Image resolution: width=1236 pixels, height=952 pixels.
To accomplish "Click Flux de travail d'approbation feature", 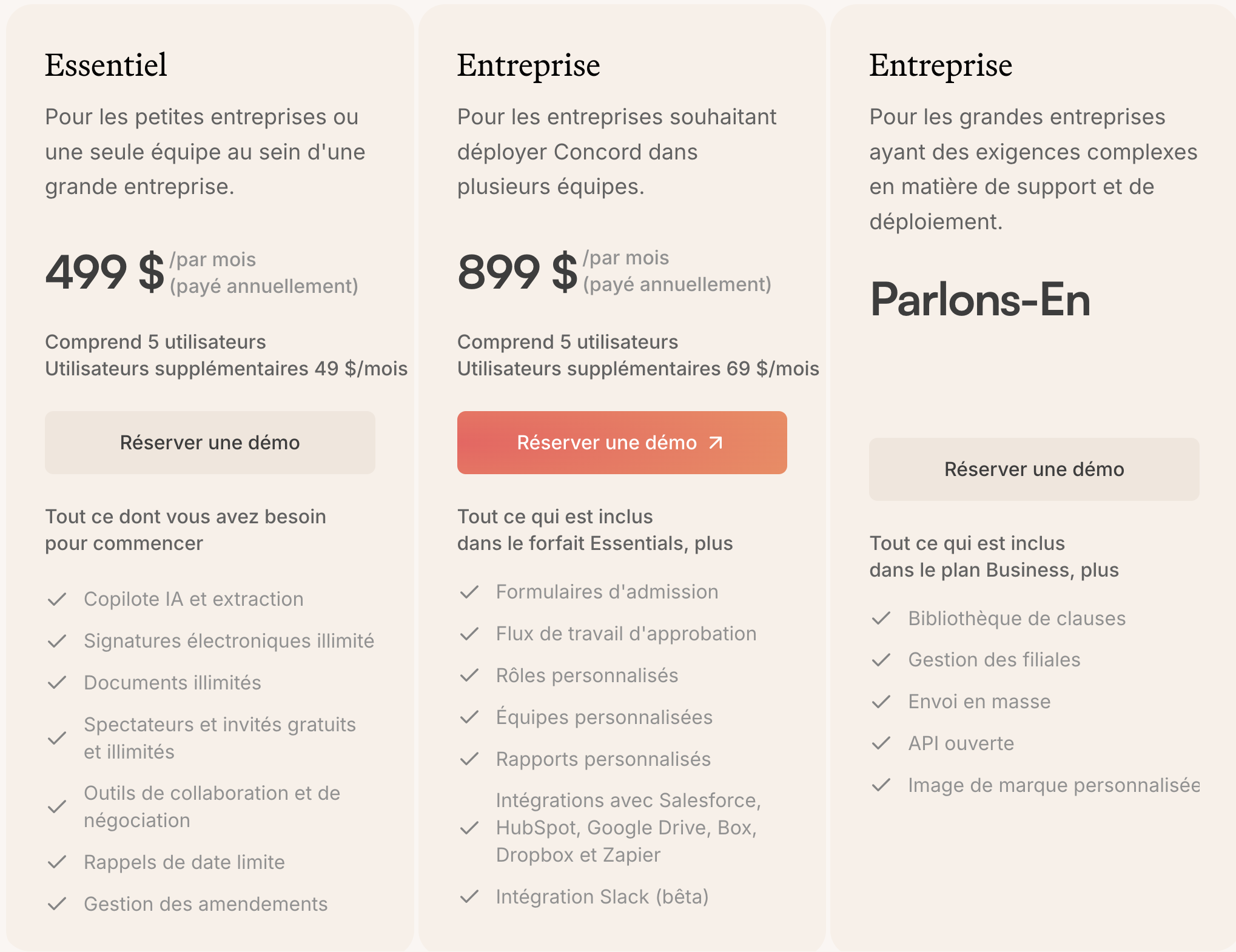I will point(626,634).
